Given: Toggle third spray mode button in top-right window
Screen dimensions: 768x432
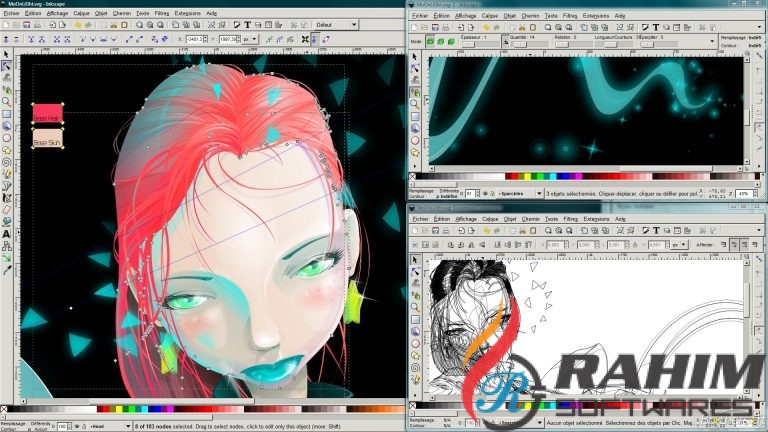Looking at the screenshot, I should 452,42.
